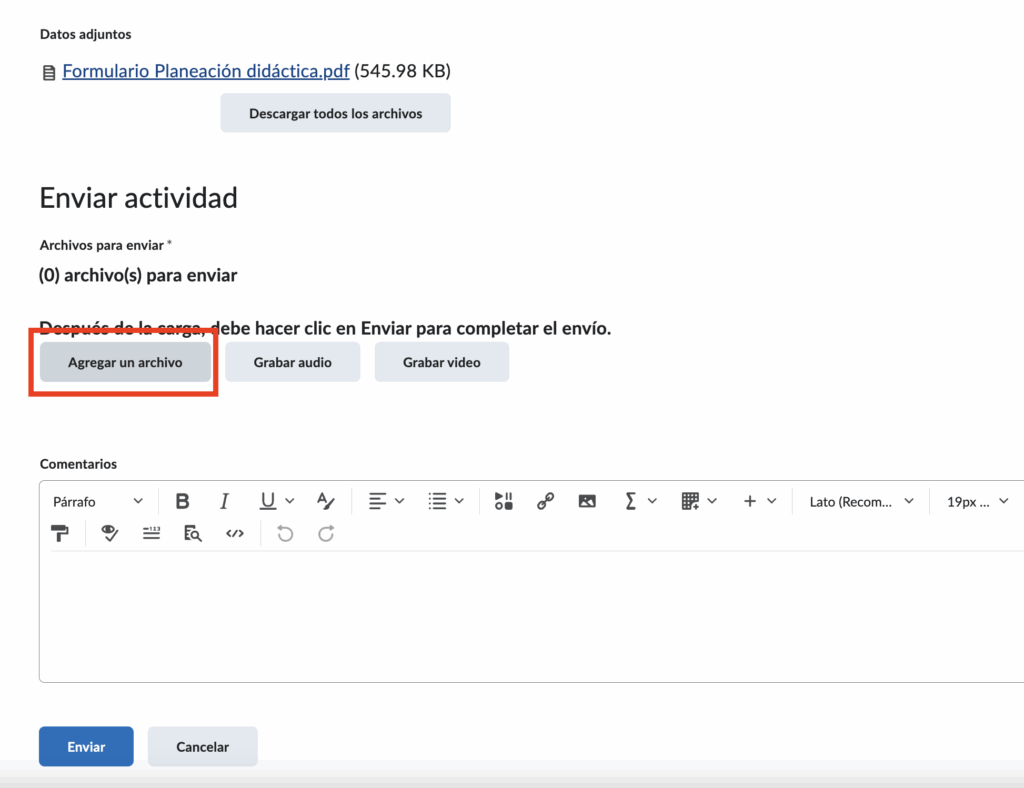The height and width of the screenshot is (788, 1024).
Task: Toggle underline formatting
Action: coord(267,501)
